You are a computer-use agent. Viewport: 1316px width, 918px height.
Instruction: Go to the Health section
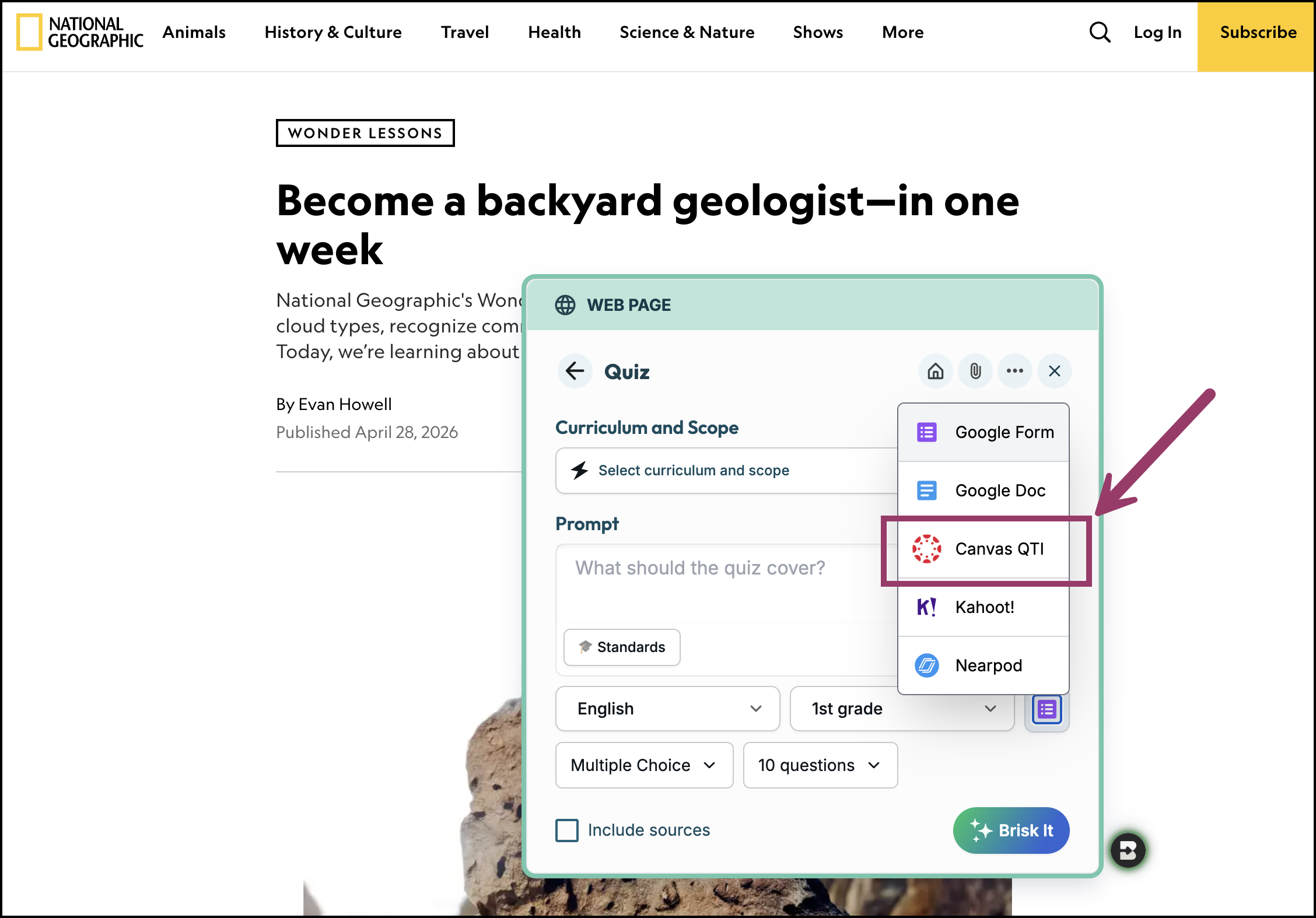[554, 32]
